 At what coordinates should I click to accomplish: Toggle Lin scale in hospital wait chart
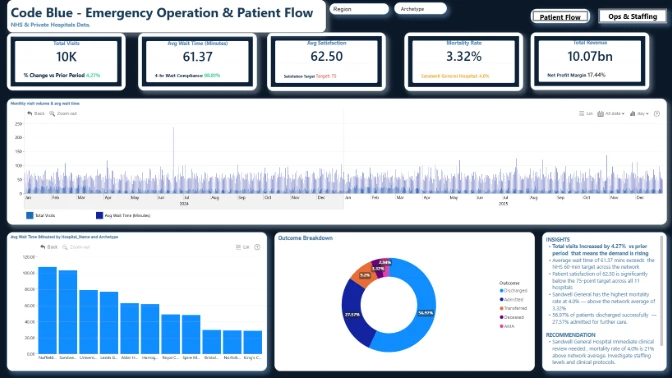[x=243, y=247]
